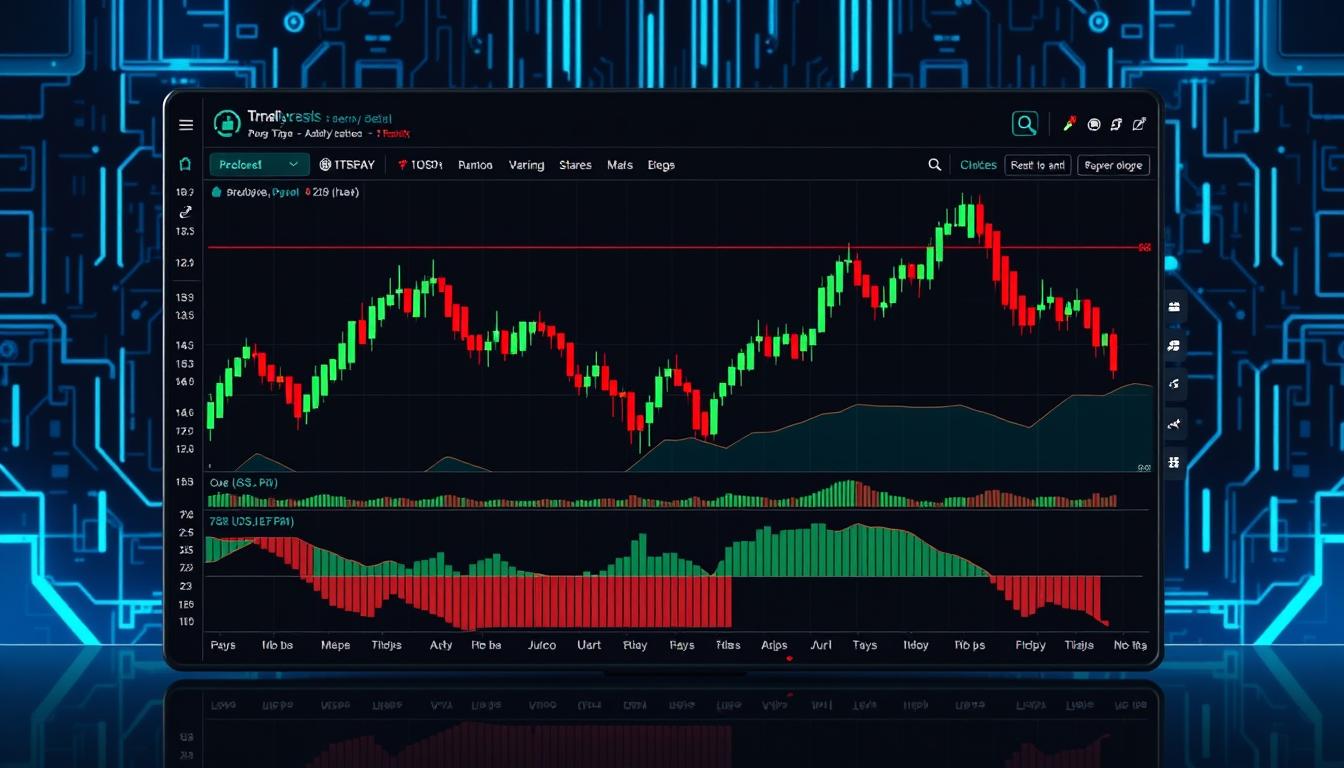The image size is (1344, 768).
Task: Click the Cue indicator panel label
Action: pos(244,483)
